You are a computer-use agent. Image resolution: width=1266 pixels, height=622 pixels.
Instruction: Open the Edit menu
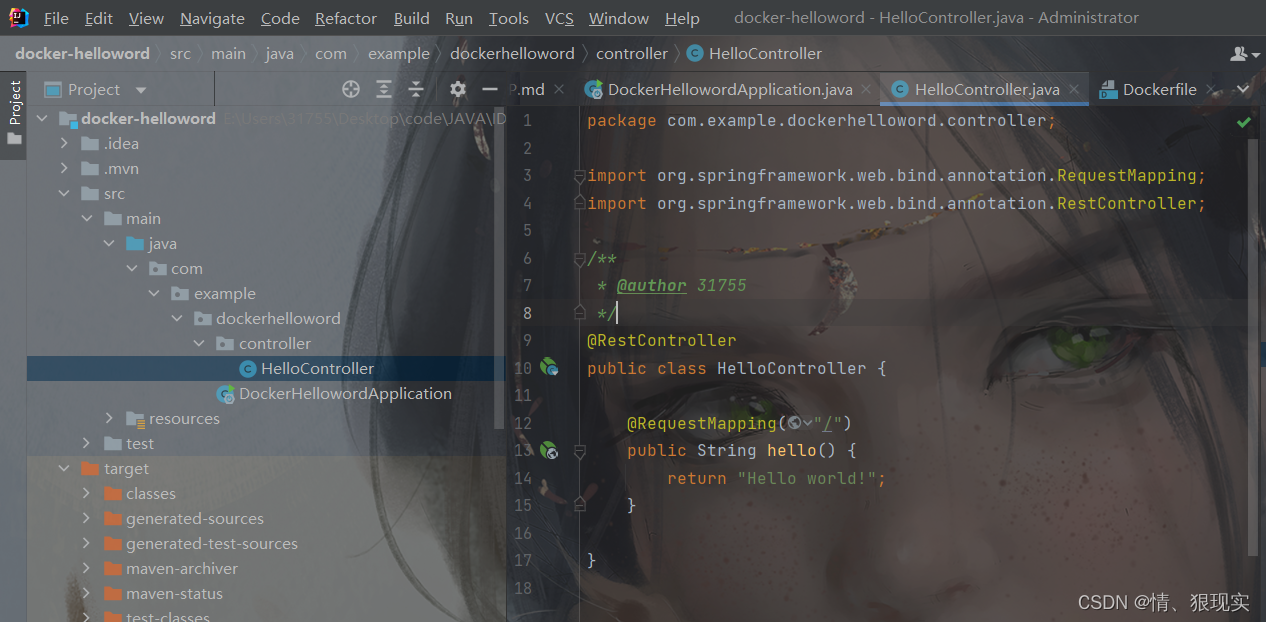click(99, 19)
